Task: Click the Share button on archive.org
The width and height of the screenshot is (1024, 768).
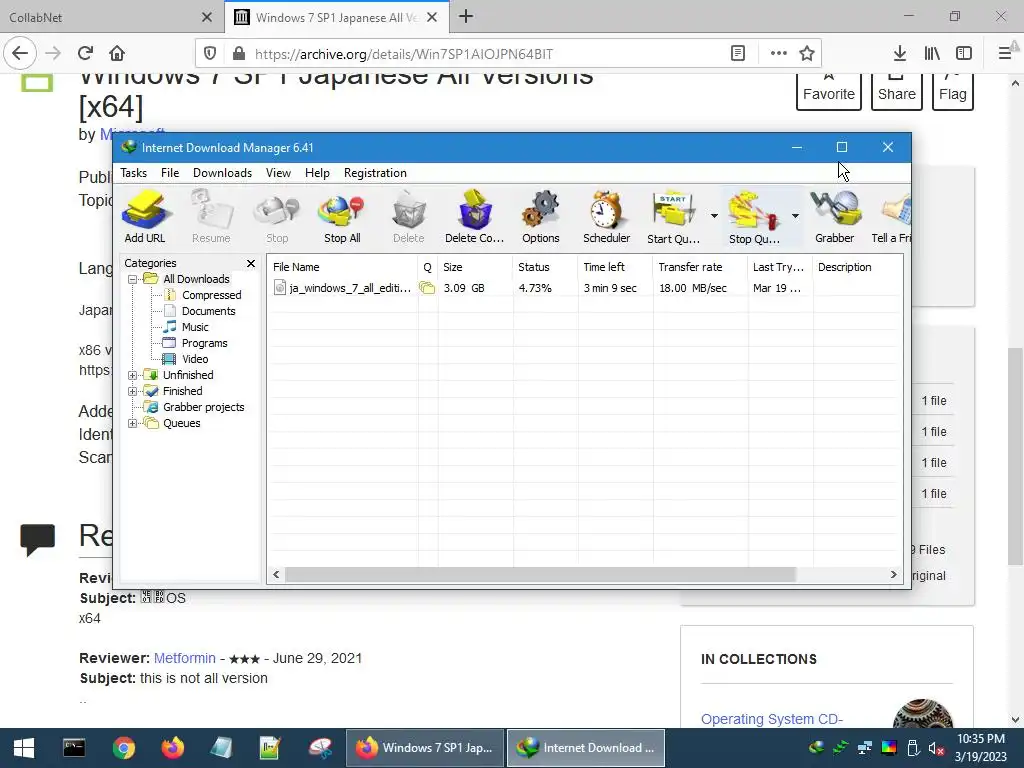Action: point(897,91)
